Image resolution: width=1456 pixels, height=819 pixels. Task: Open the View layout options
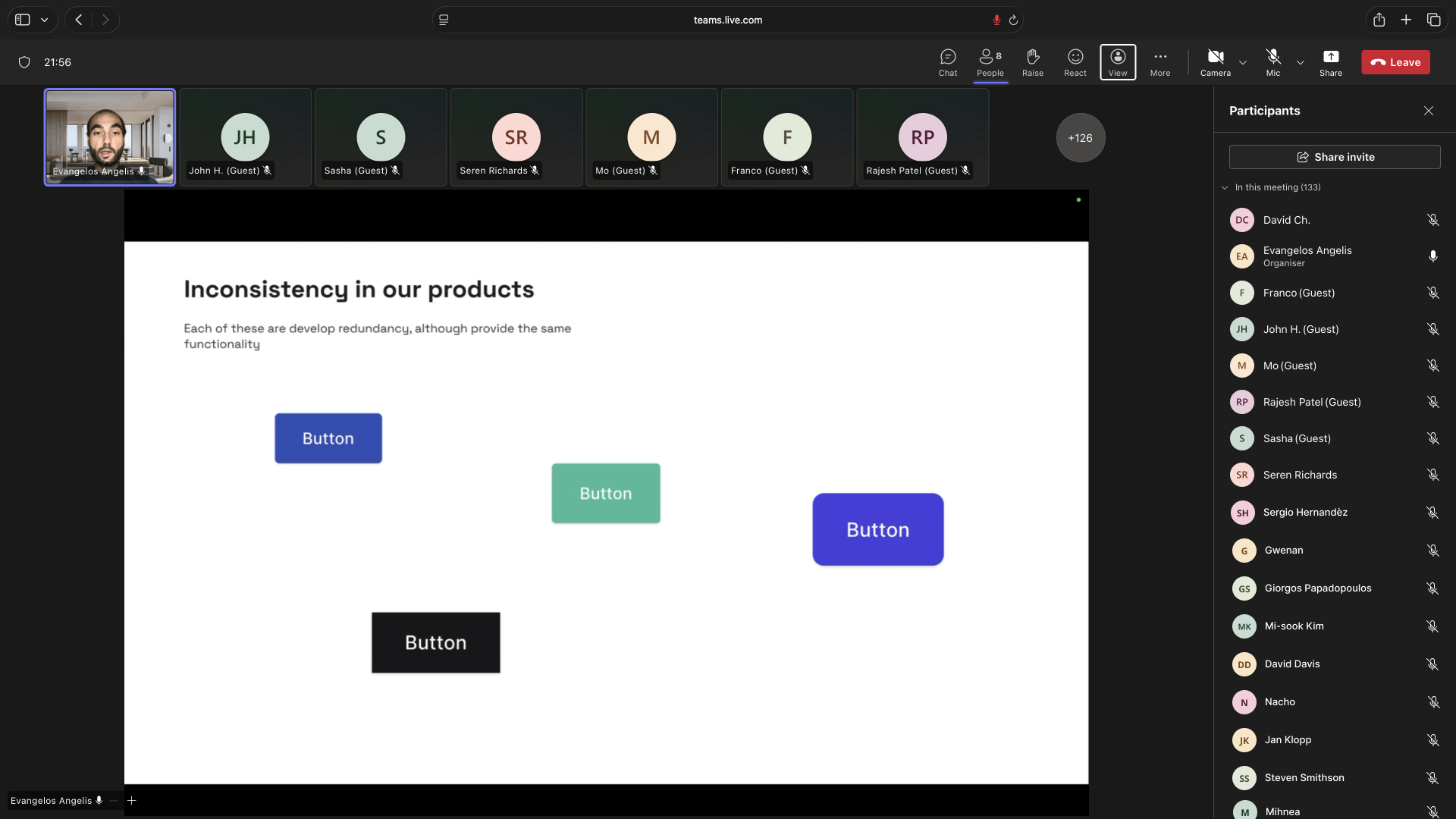[1117, 62]
